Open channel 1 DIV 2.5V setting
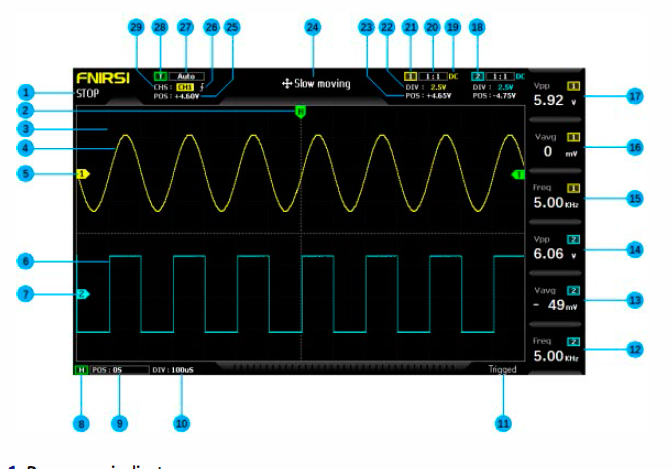 tap(427, 87)
